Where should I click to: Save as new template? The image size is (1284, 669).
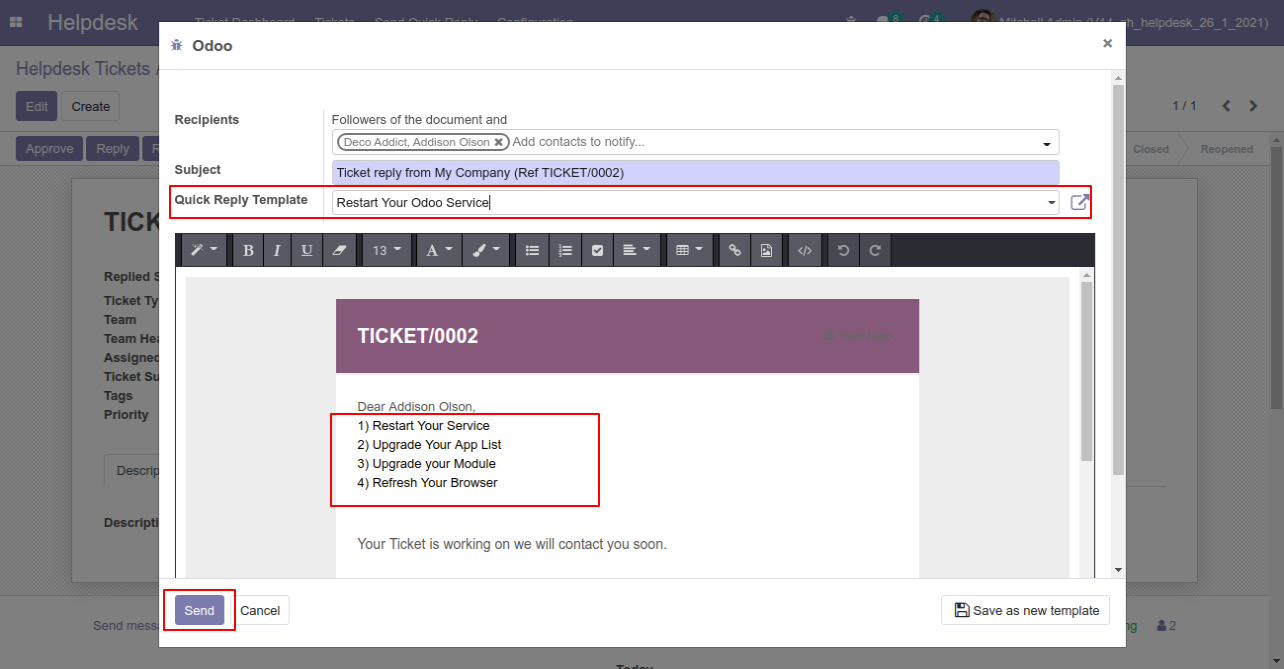[x=1025, y=610]
